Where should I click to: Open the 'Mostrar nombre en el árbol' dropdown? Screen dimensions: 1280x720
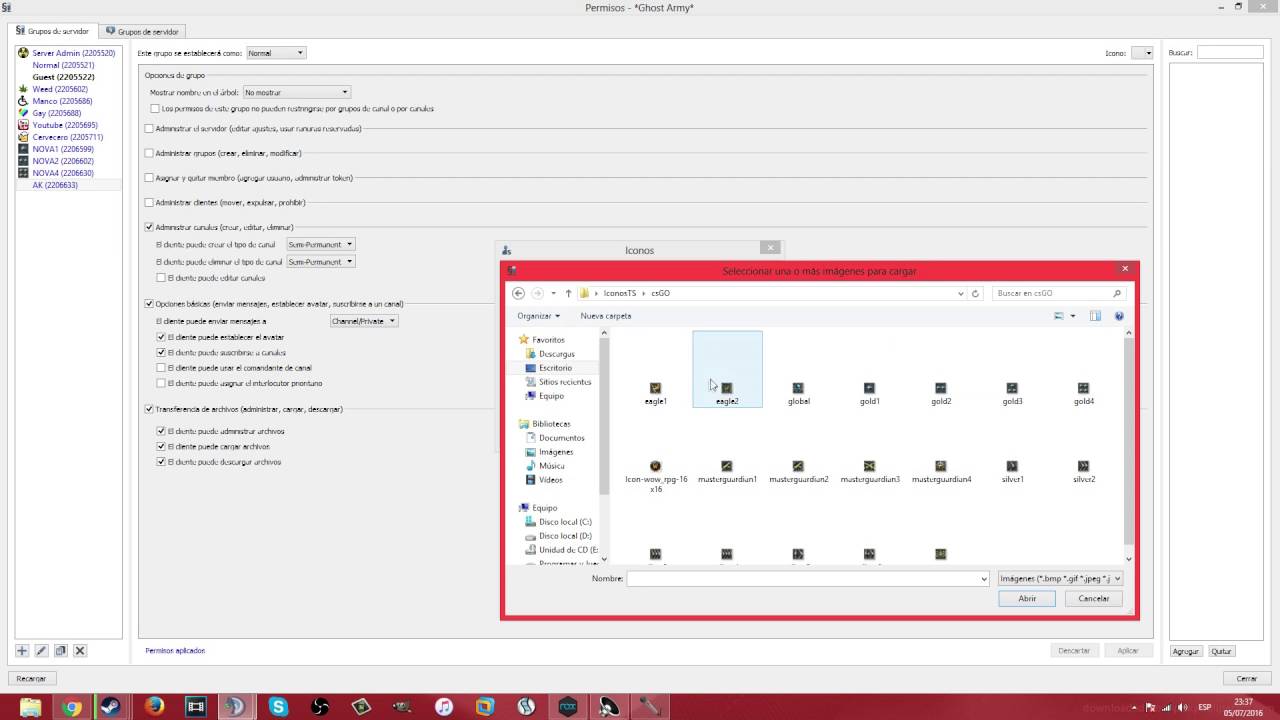[296, 92]
